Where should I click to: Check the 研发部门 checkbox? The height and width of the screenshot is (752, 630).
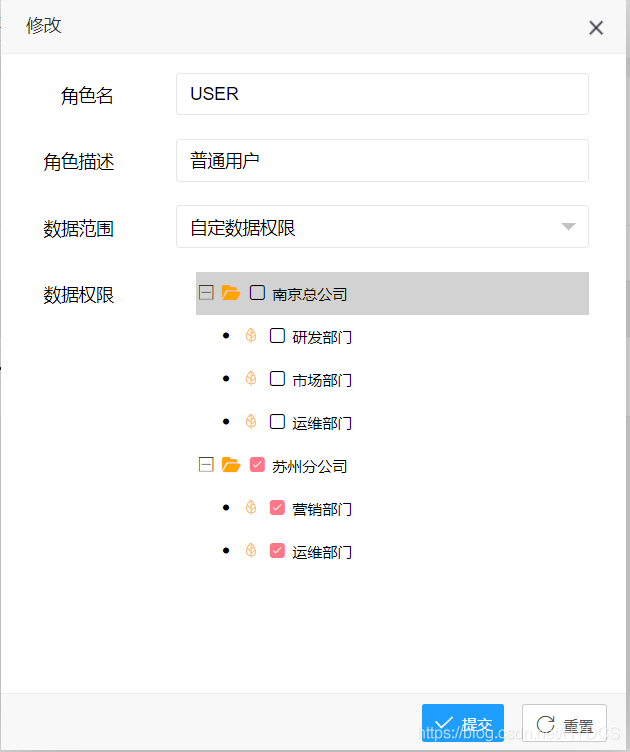click(278, 336)
